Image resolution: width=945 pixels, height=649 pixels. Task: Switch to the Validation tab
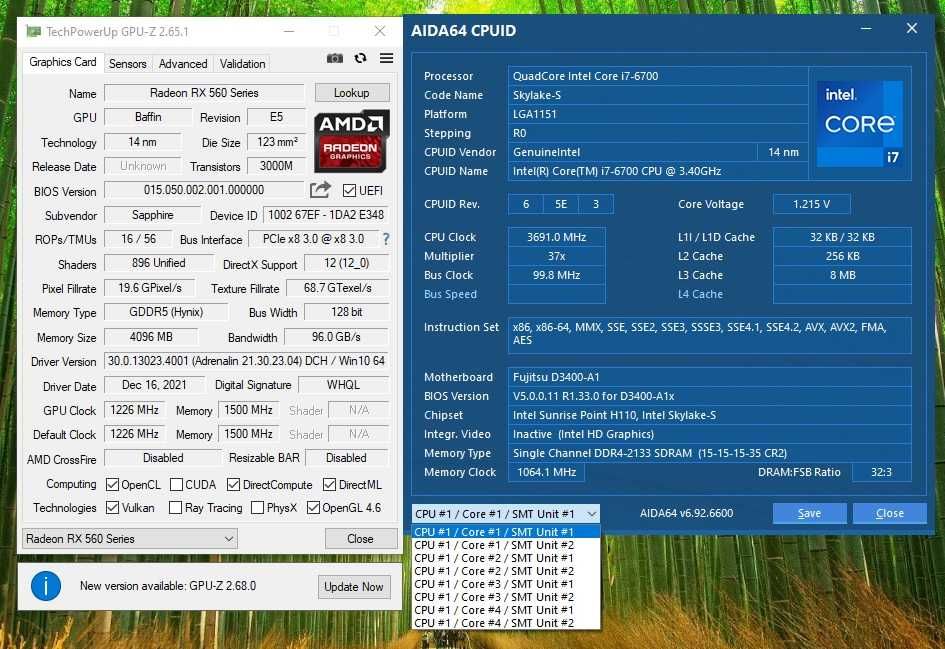(242, 64)
